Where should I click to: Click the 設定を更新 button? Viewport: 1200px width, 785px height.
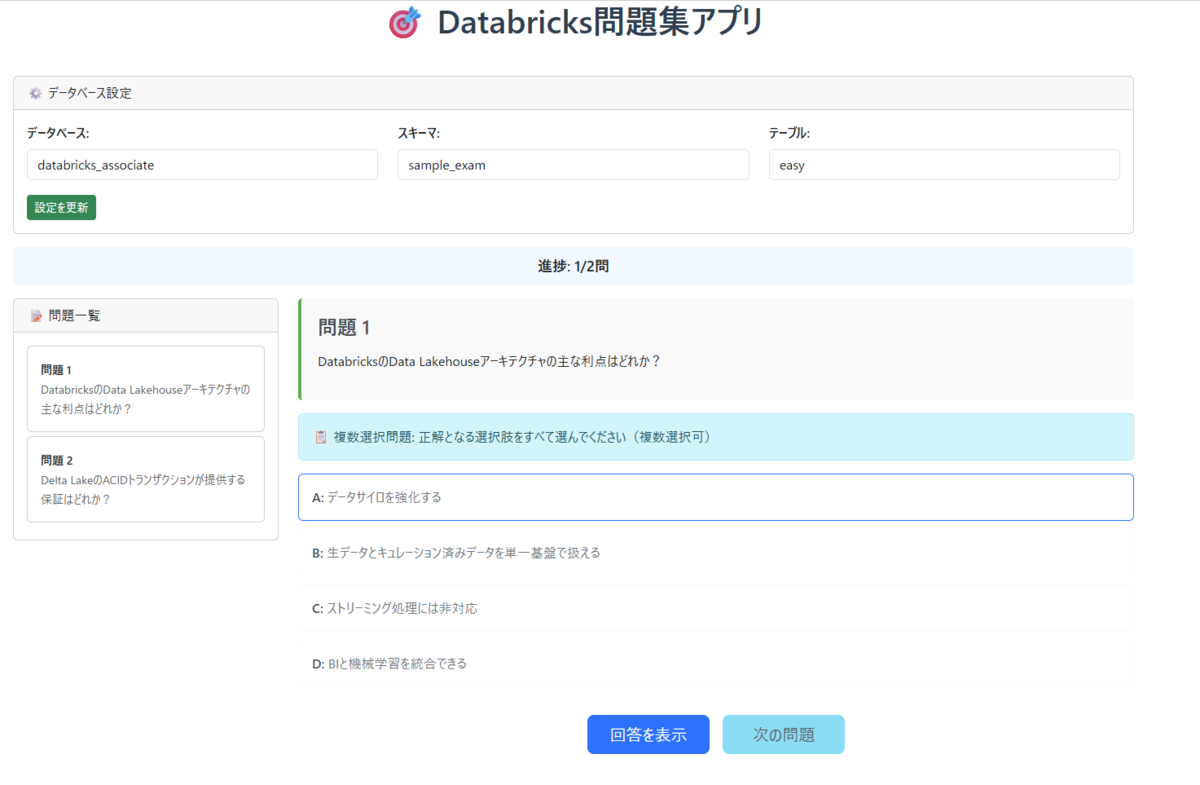tap(61, 207)
